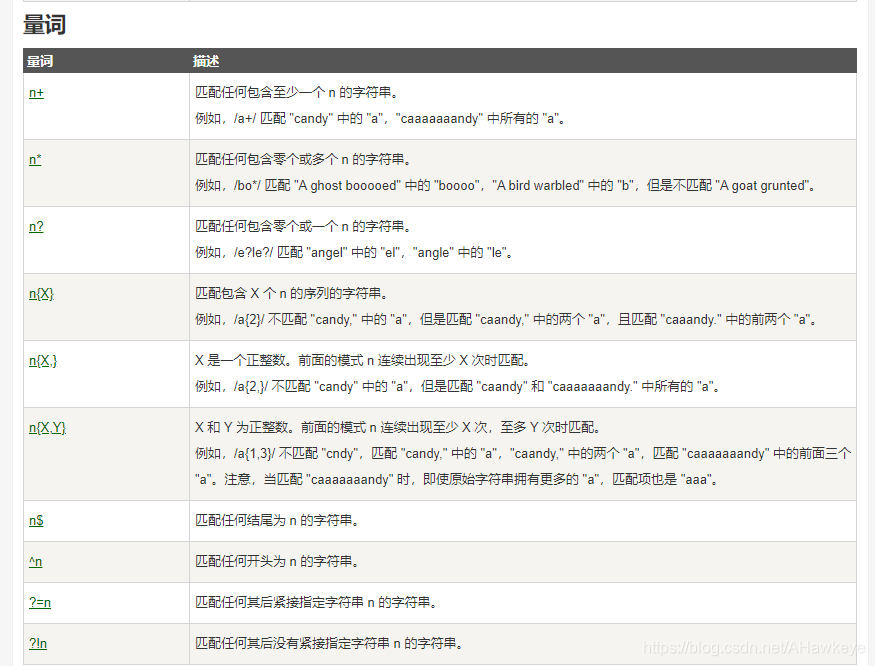
Task: Open the n+ quantifier link
Action: 36,93
